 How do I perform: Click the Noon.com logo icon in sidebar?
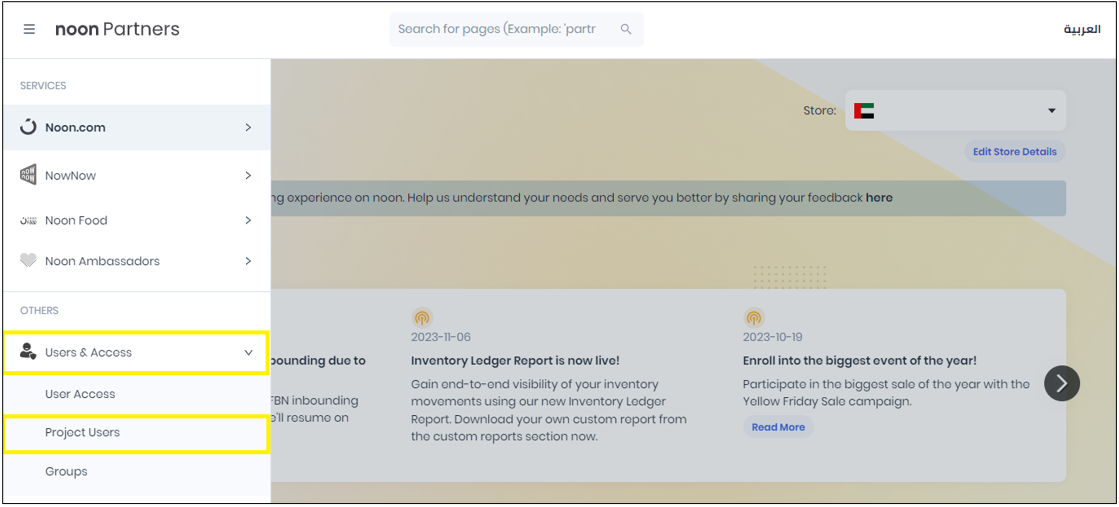[x=28, y=128]
